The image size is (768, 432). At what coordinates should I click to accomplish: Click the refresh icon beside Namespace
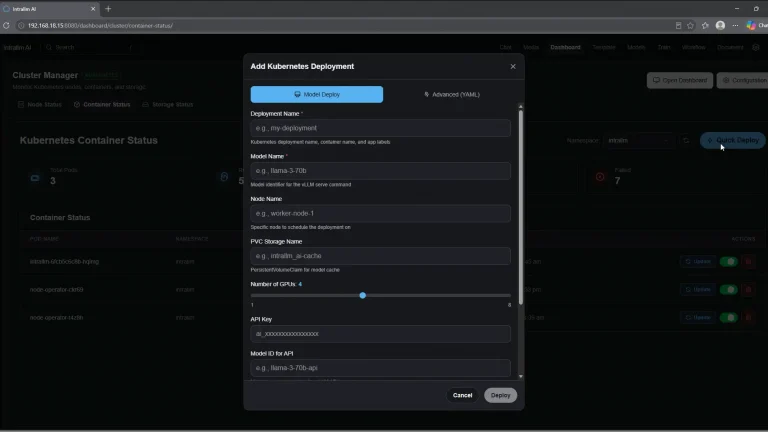click(686, 141)
